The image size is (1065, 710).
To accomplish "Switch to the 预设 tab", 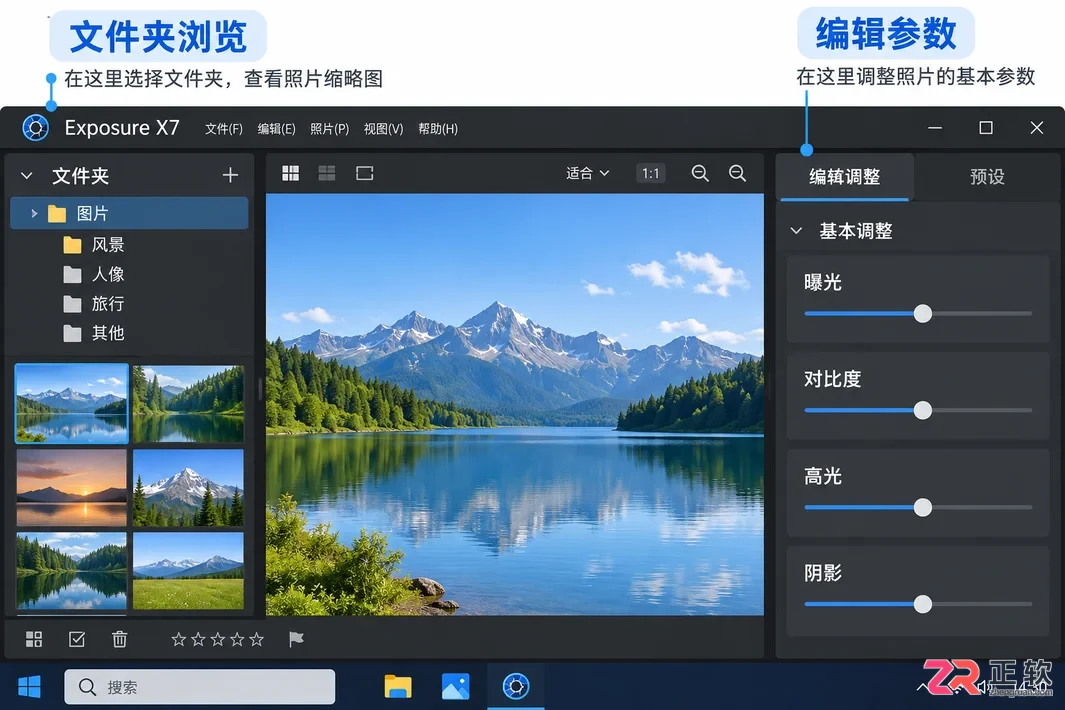I will 987,177.
